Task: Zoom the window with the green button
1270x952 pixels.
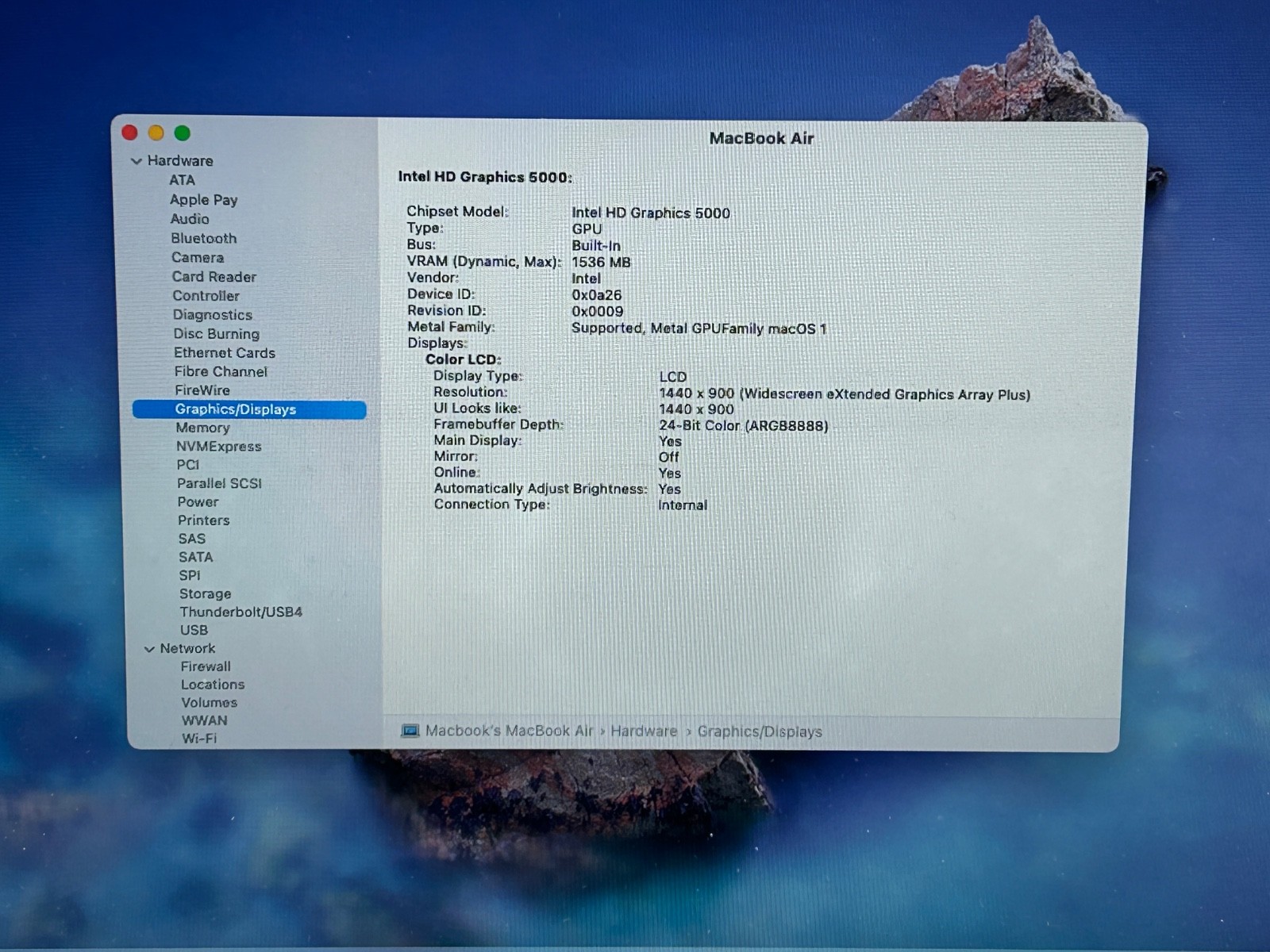Action: tap(183, 132)
